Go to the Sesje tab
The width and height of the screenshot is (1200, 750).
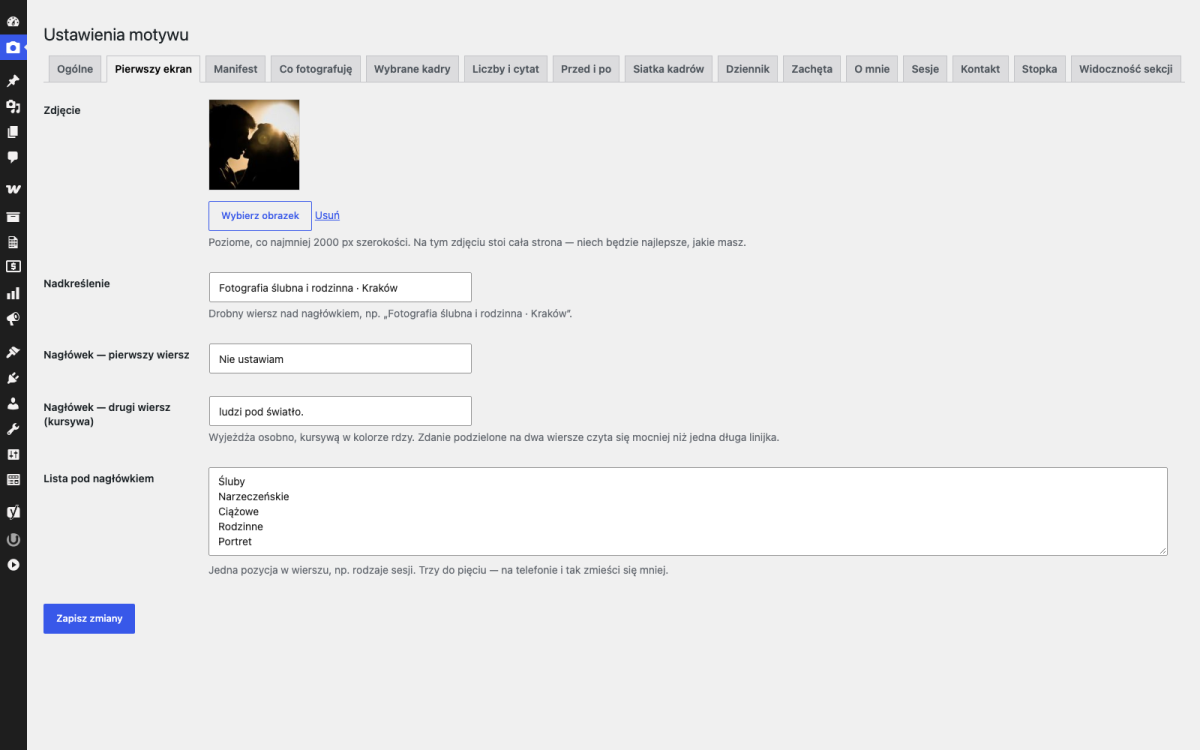click(x=925, y=69)
